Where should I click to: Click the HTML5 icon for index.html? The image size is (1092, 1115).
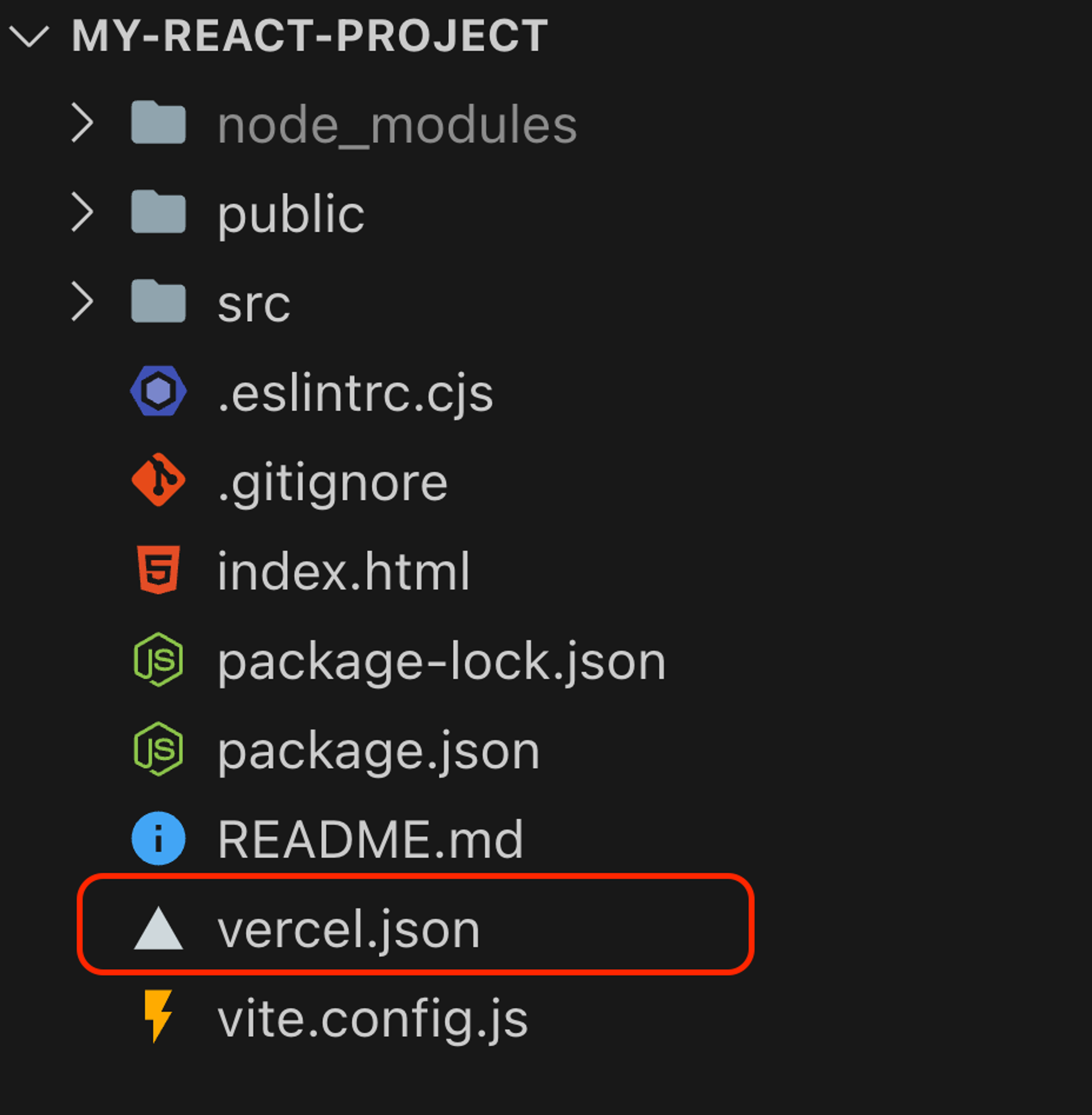coord(158,570)
